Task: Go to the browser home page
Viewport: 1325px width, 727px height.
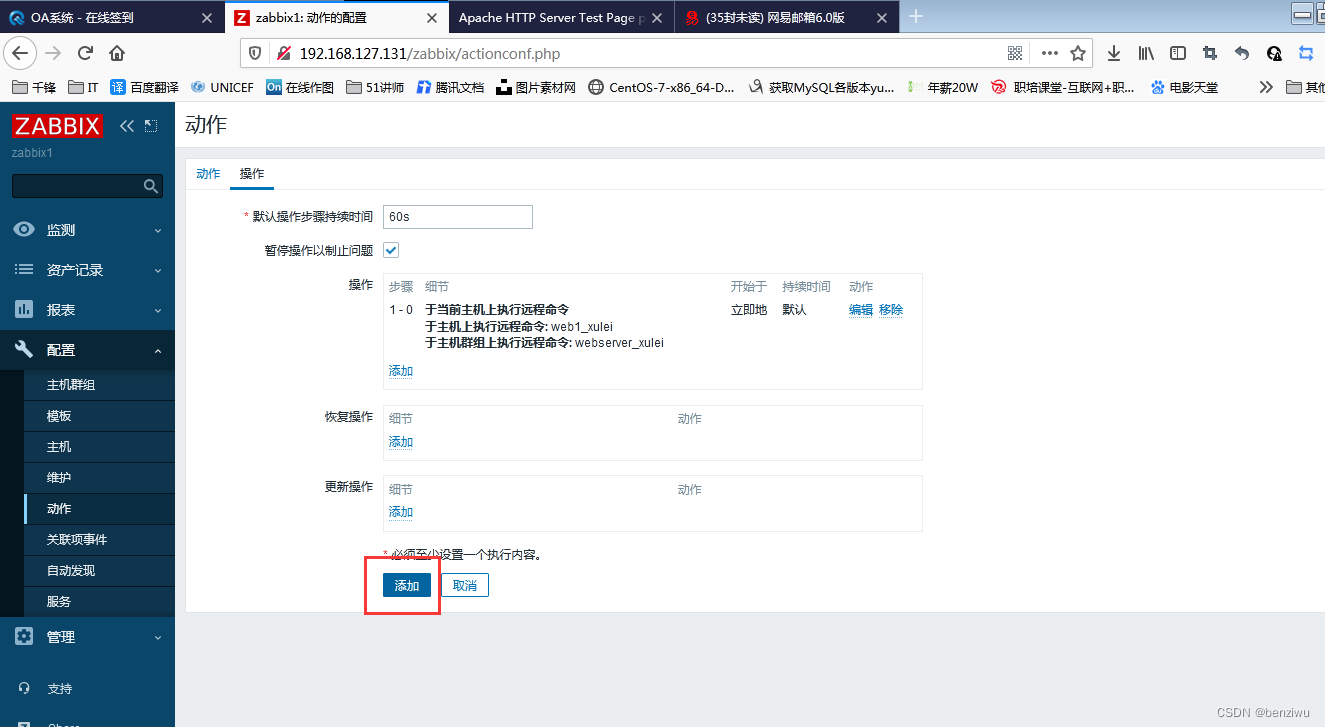Action: click(x=117, y=53)
